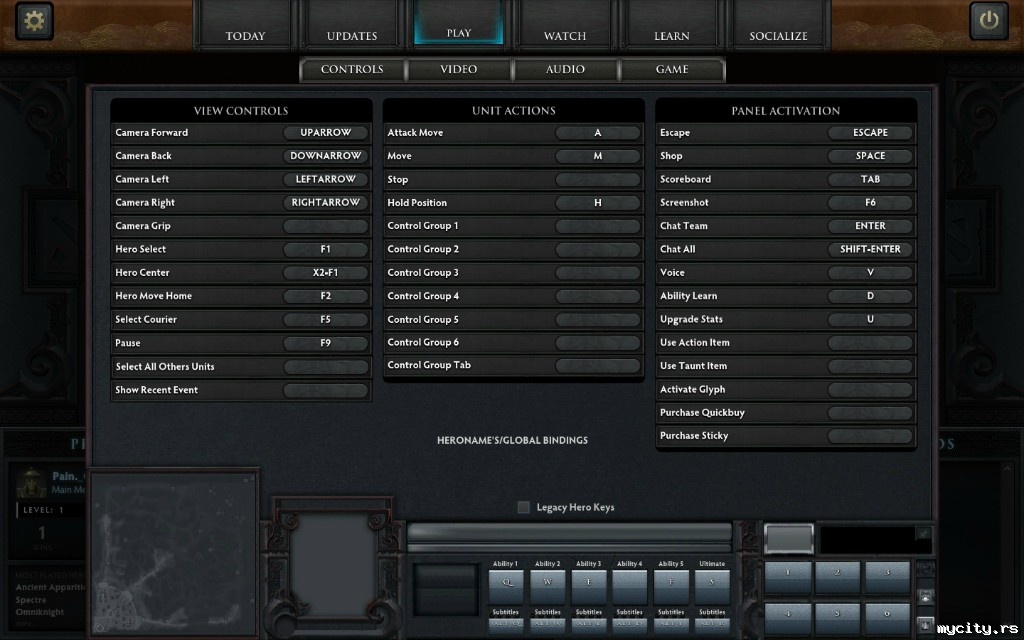Open the Learn tab
The height and width of the screenshot is (640, 1024).
point(671,26)
